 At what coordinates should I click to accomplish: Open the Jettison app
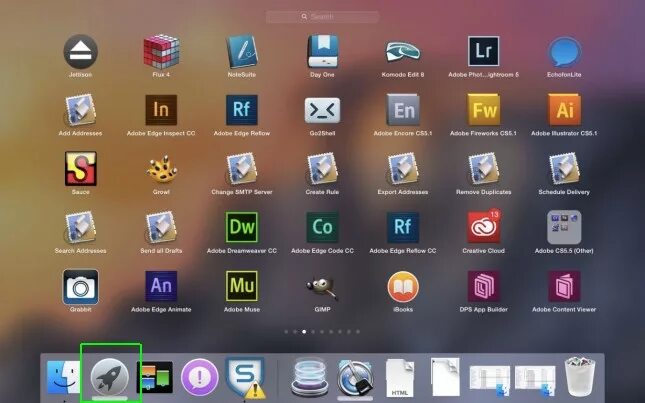pos(81,52)
